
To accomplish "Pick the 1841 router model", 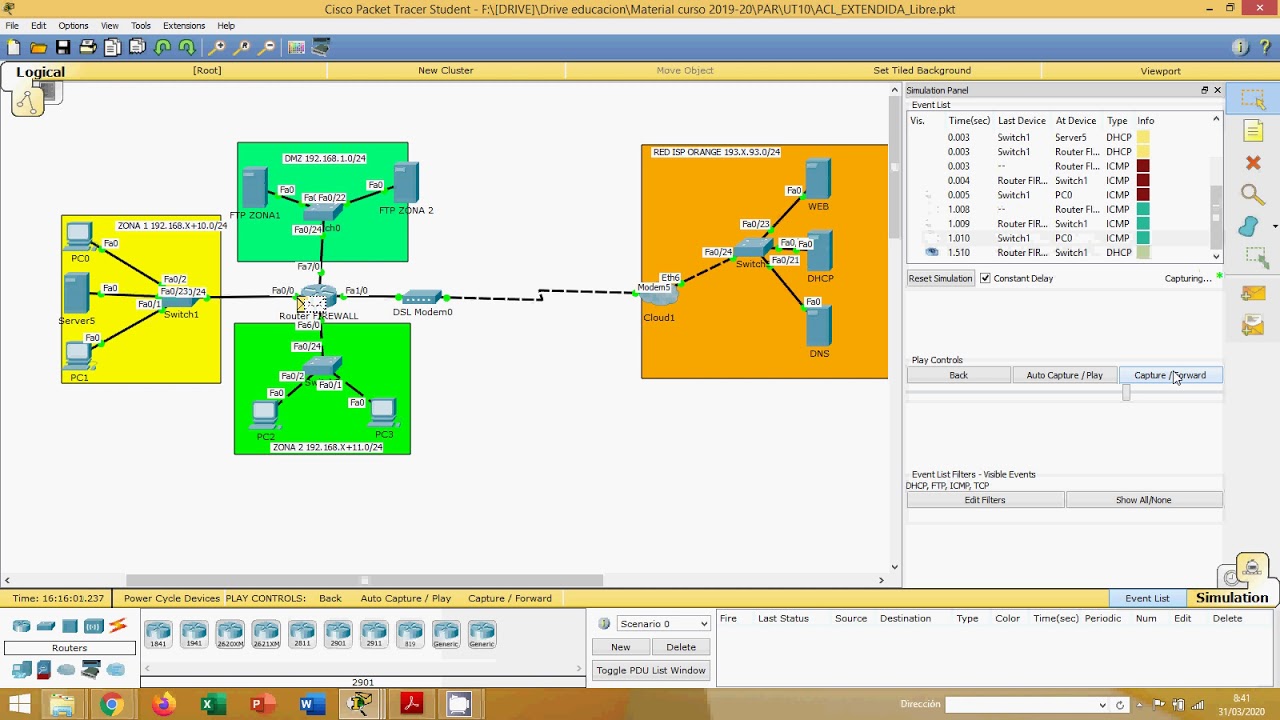I will [x=158, y=634].
